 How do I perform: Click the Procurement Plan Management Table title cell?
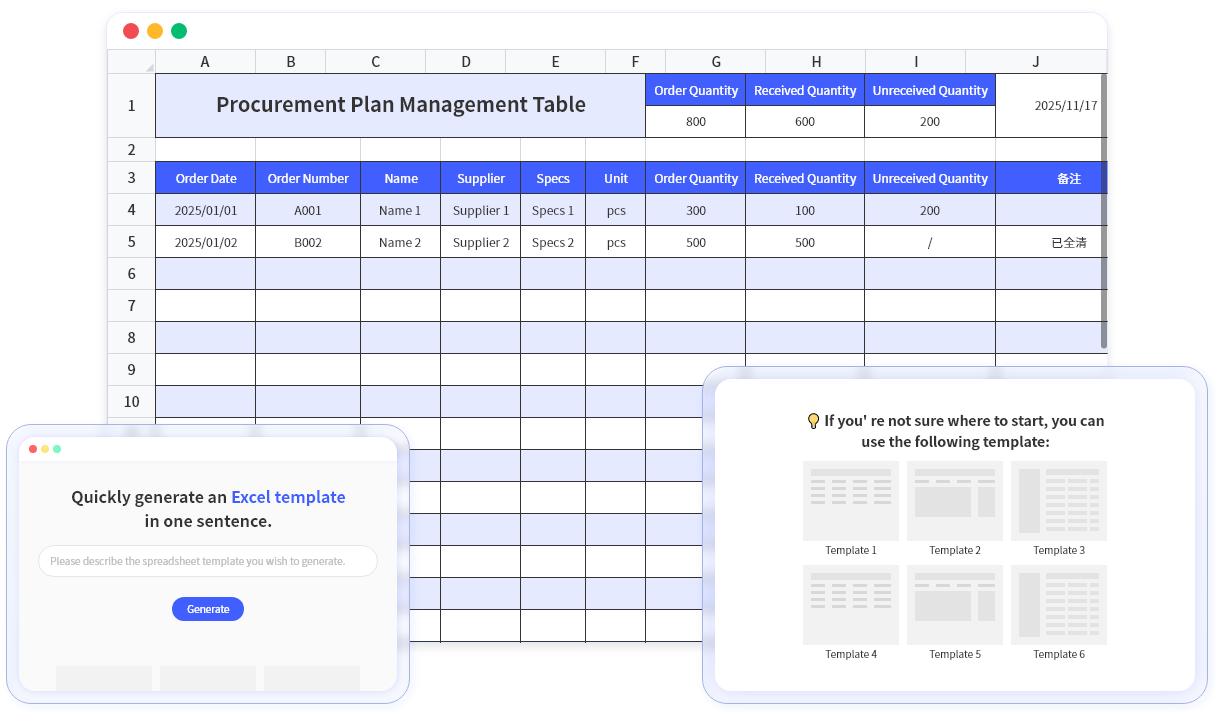400,105
